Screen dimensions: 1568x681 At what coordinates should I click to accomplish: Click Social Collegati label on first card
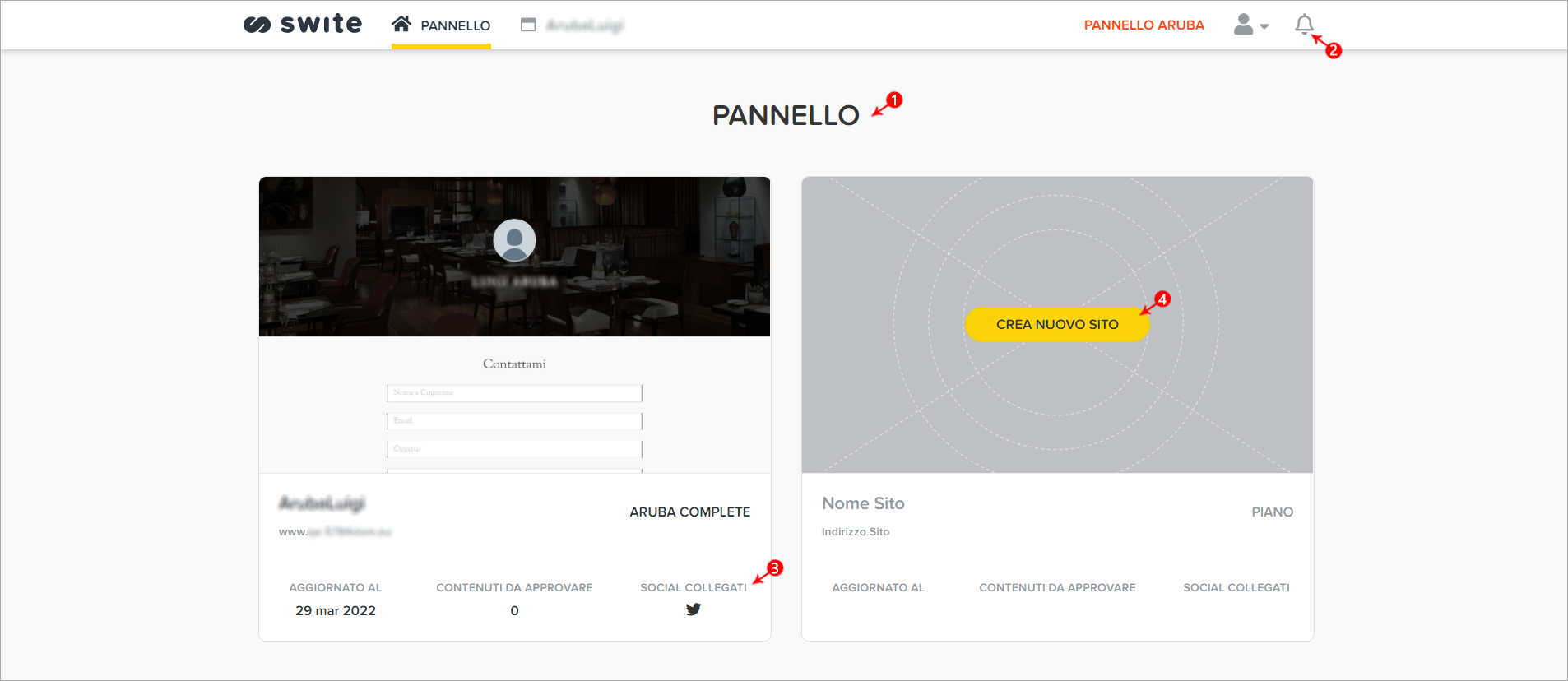click(694, 587)
